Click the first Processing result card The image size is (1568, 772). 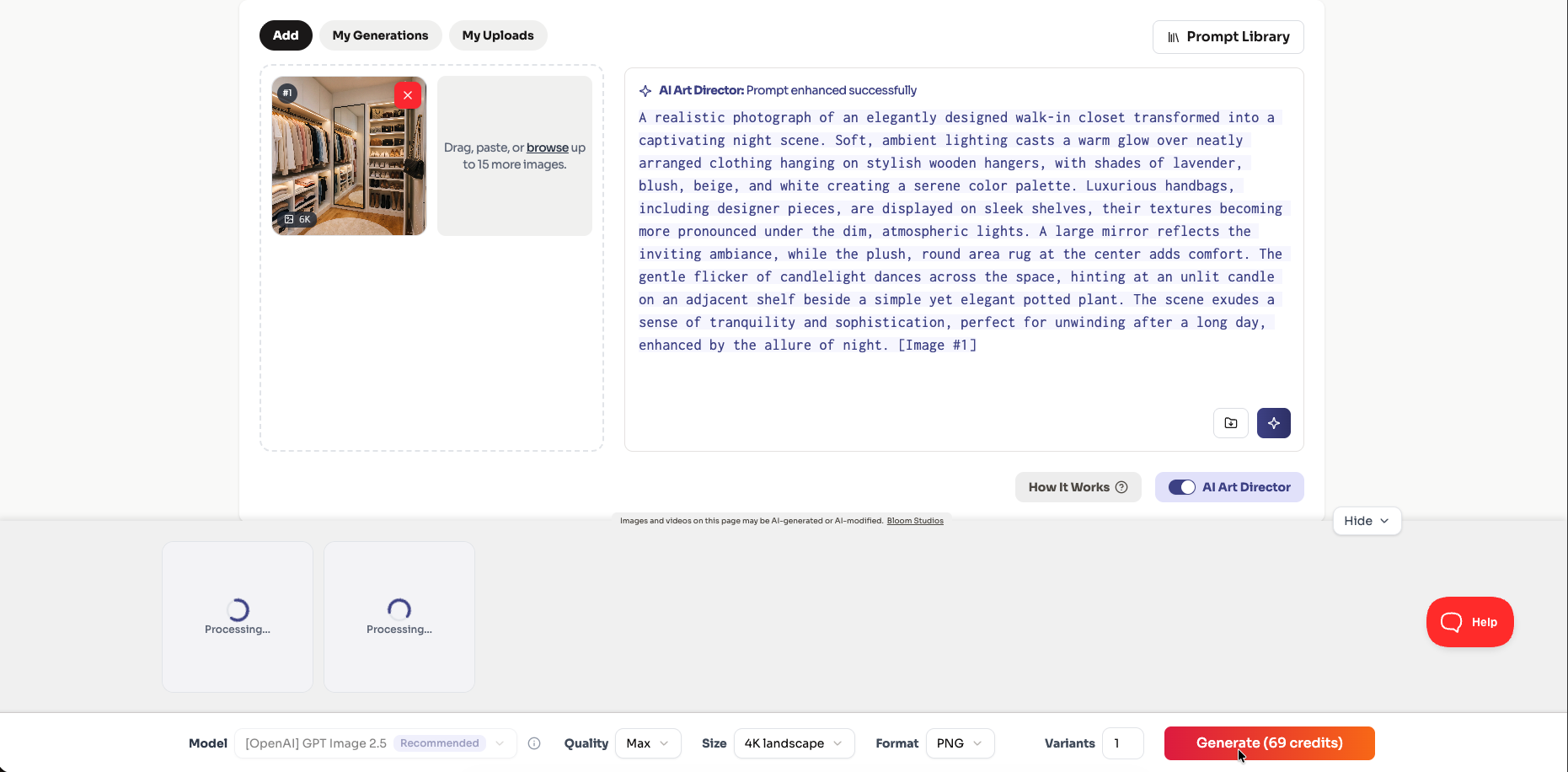[x=238, y=617]
